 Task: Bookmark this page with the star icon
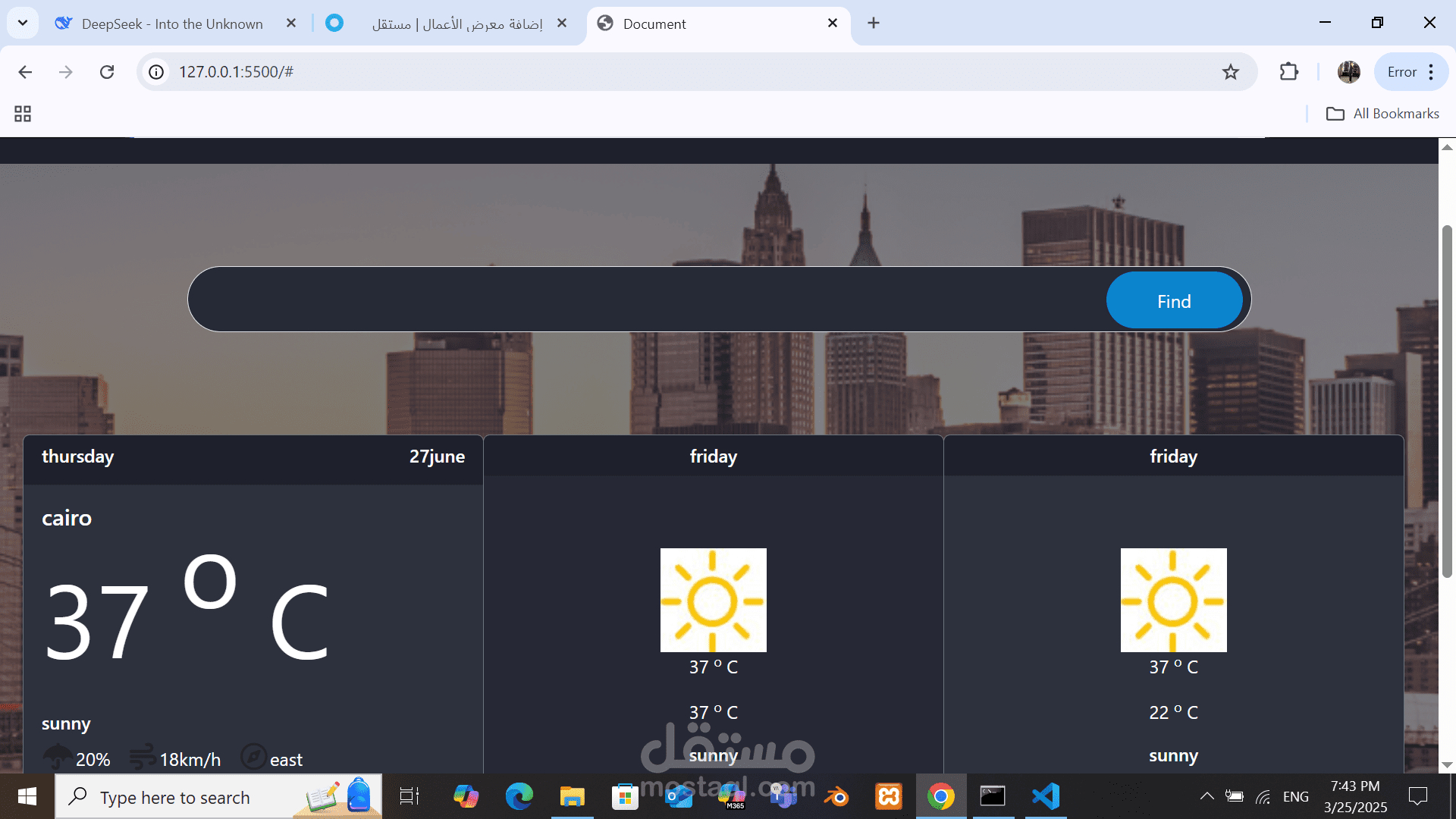1230,72
